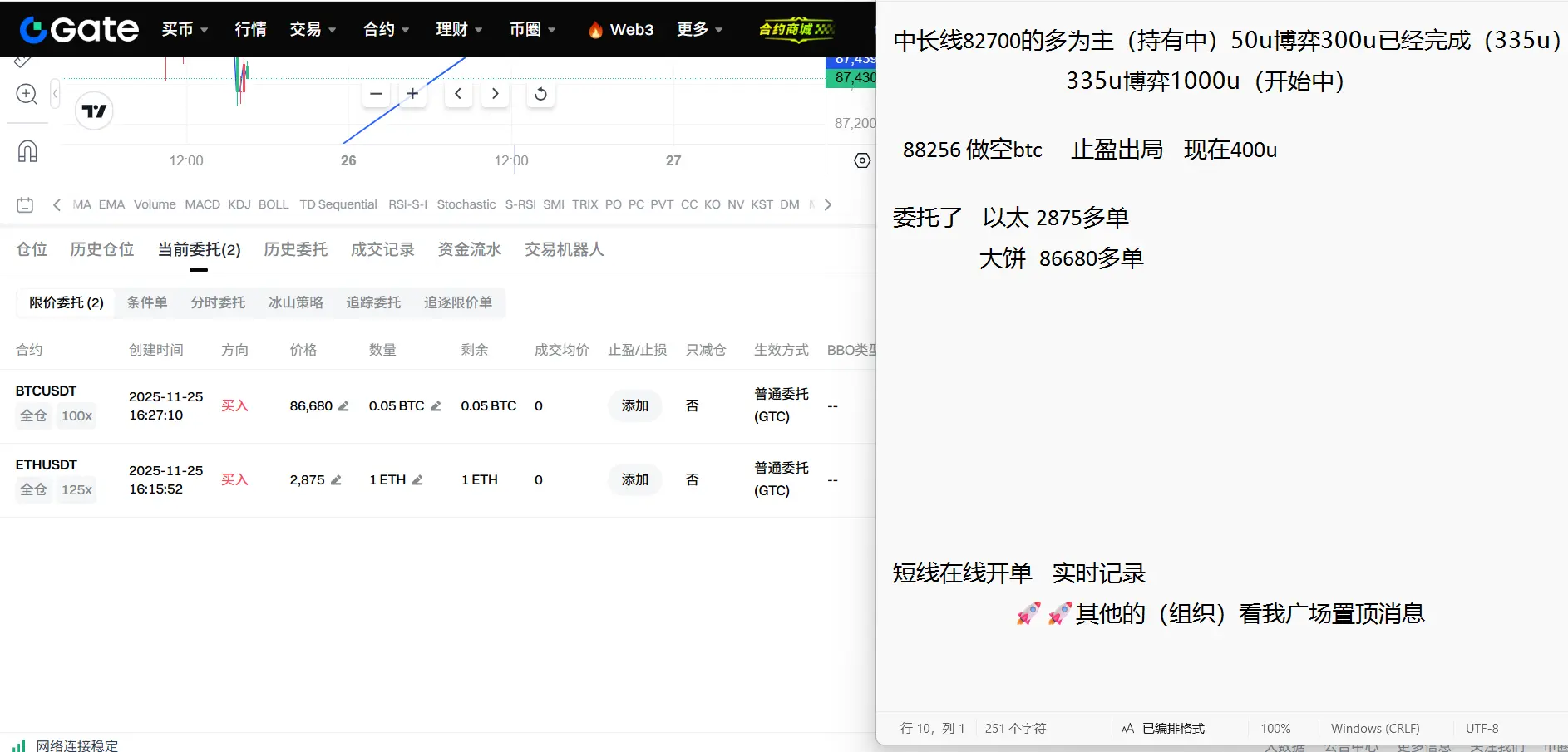Expand the 合约 dropdown menu
The height and width of the screenshot is (752, 1568).
[386, 29]
